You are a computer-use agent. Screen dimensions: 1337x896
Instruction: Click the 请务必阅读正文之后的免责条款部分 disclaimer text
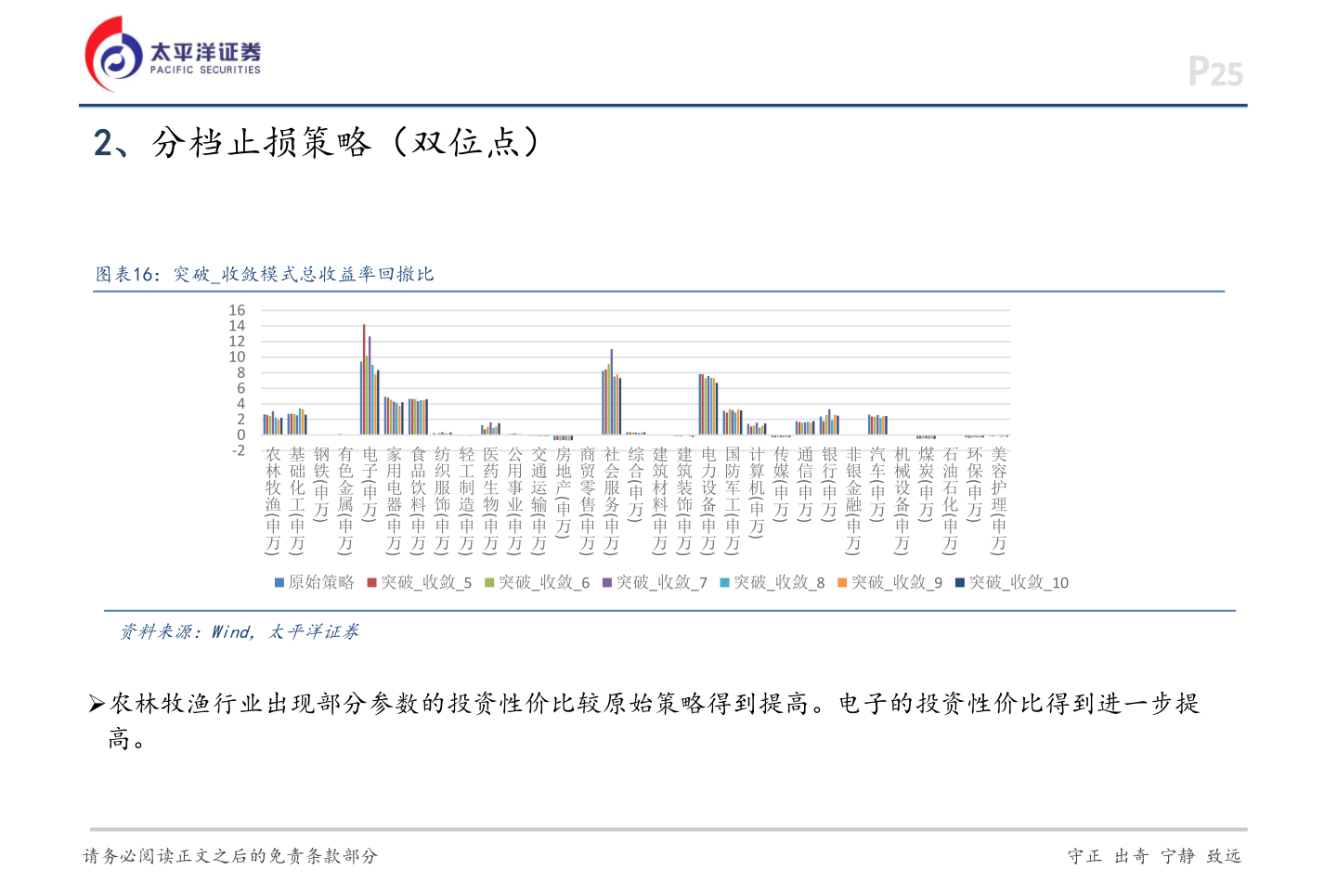231,856
